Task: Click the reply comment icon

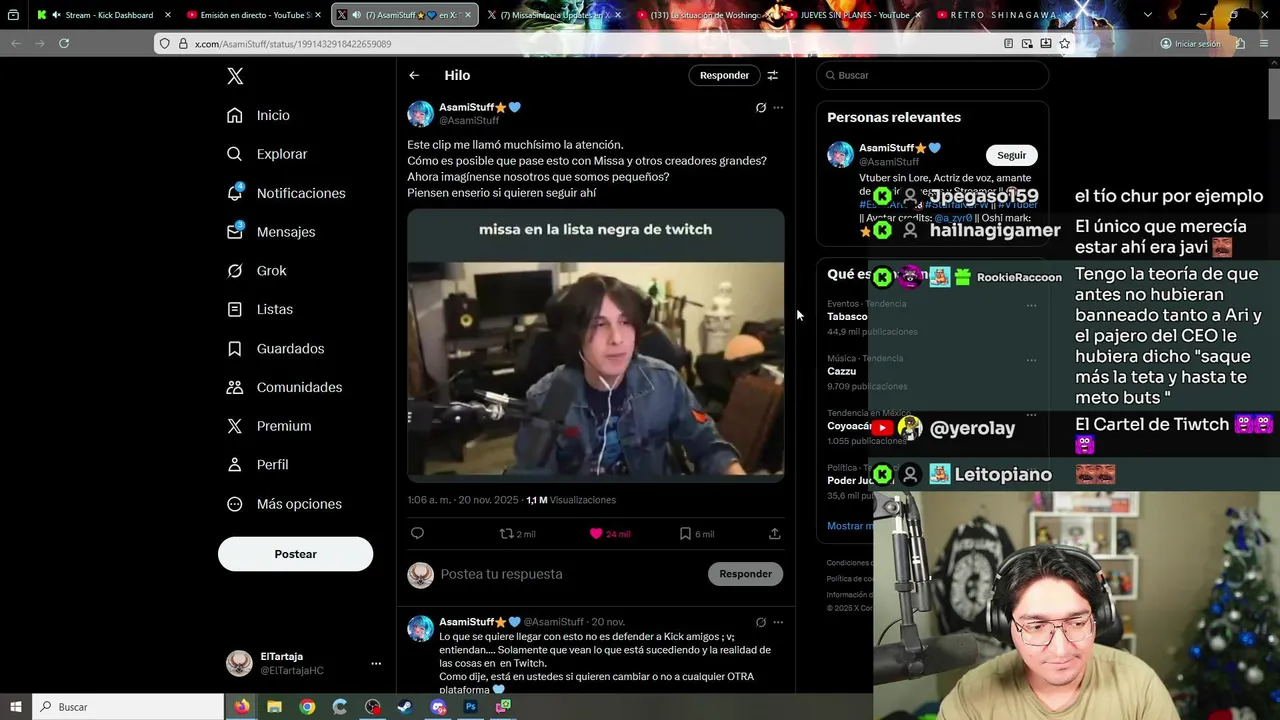Action: point(418,534)
